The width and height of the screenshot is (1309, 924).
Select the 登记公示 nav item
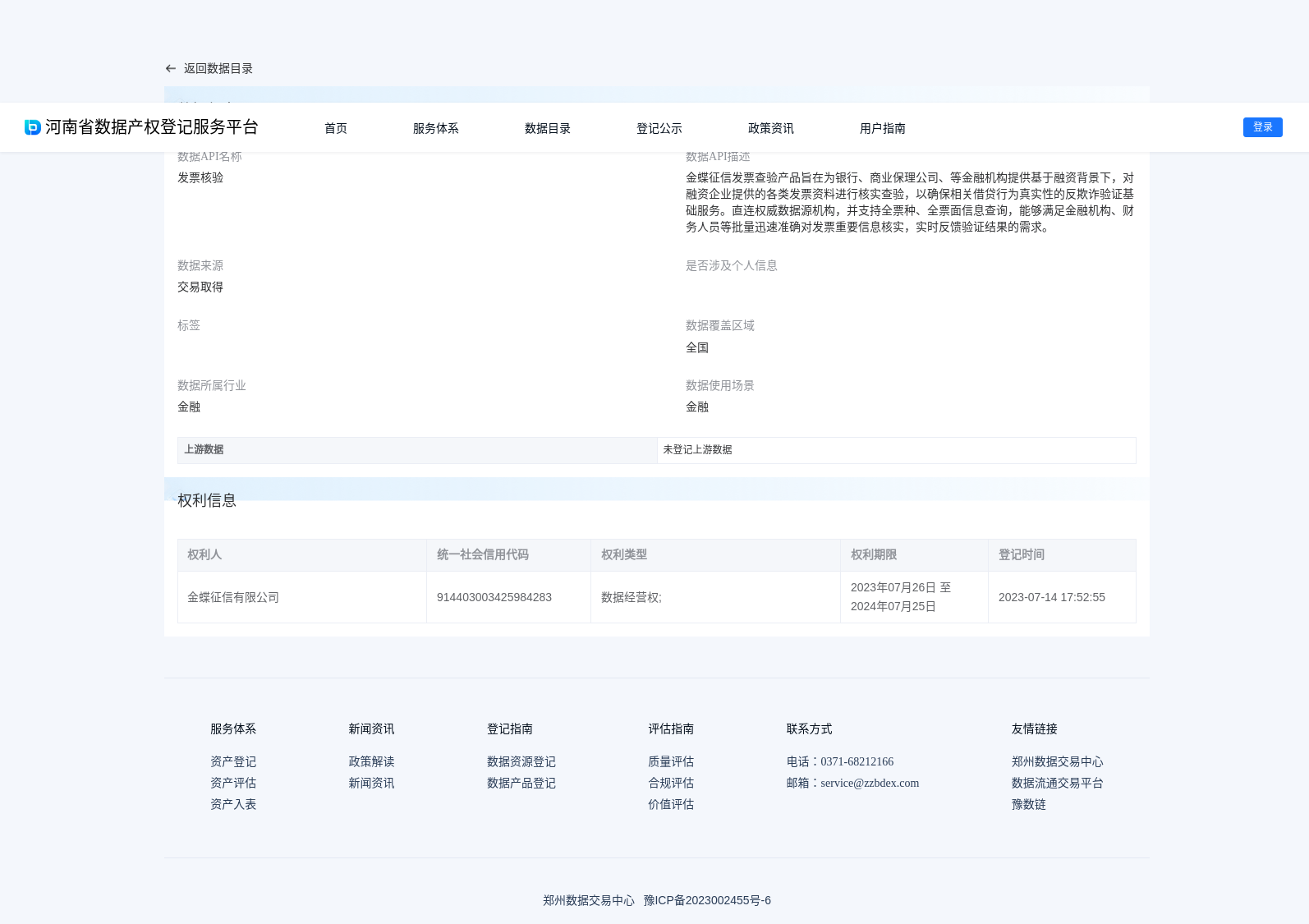click(x=659, y=128)
